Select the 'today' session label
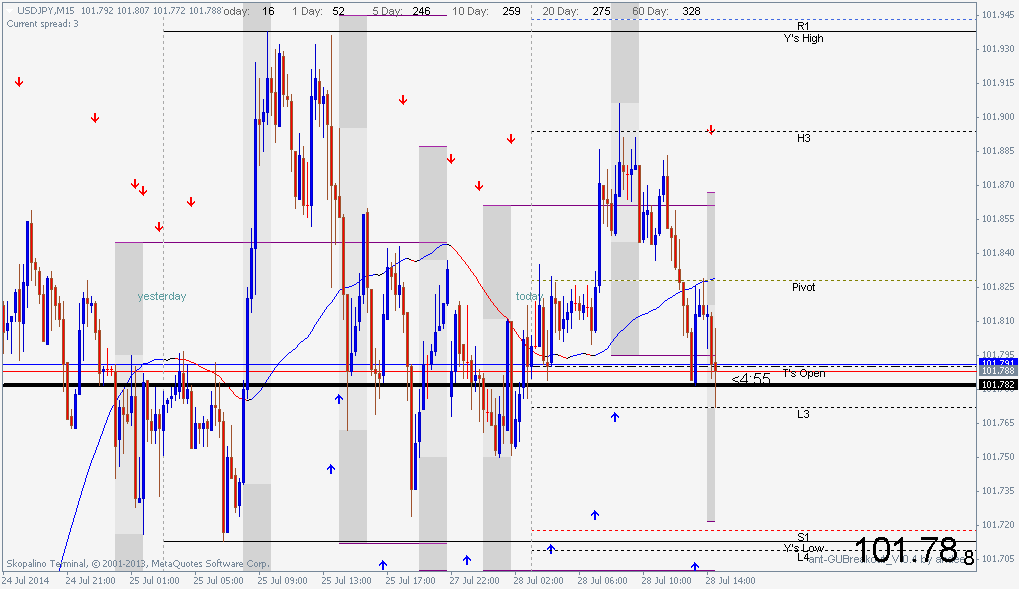The width and height of the screenshot is (1019, 589). tap(530, 297)
